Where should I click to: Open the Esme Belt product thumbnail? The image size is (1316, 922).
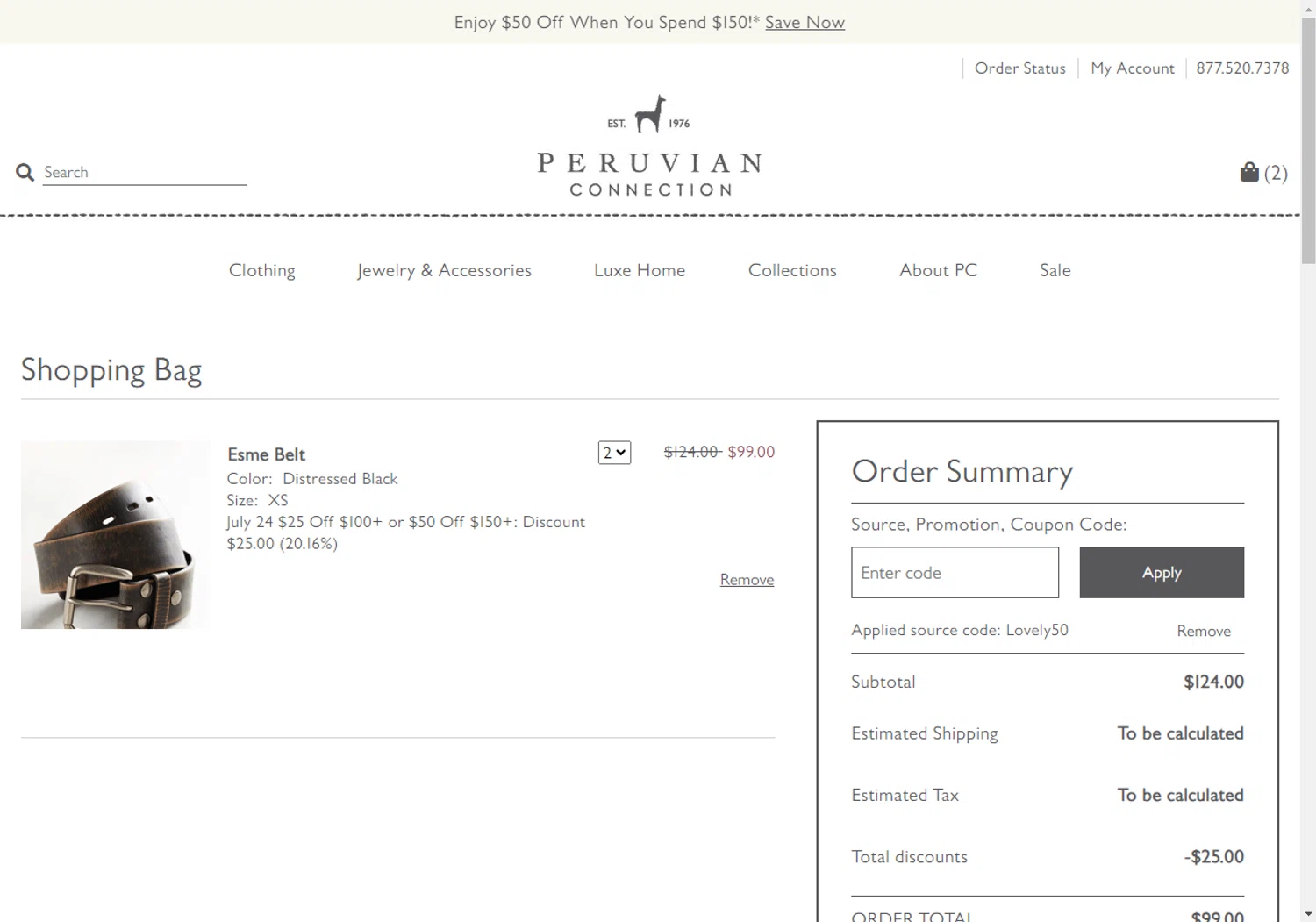(x=115, y=535)
